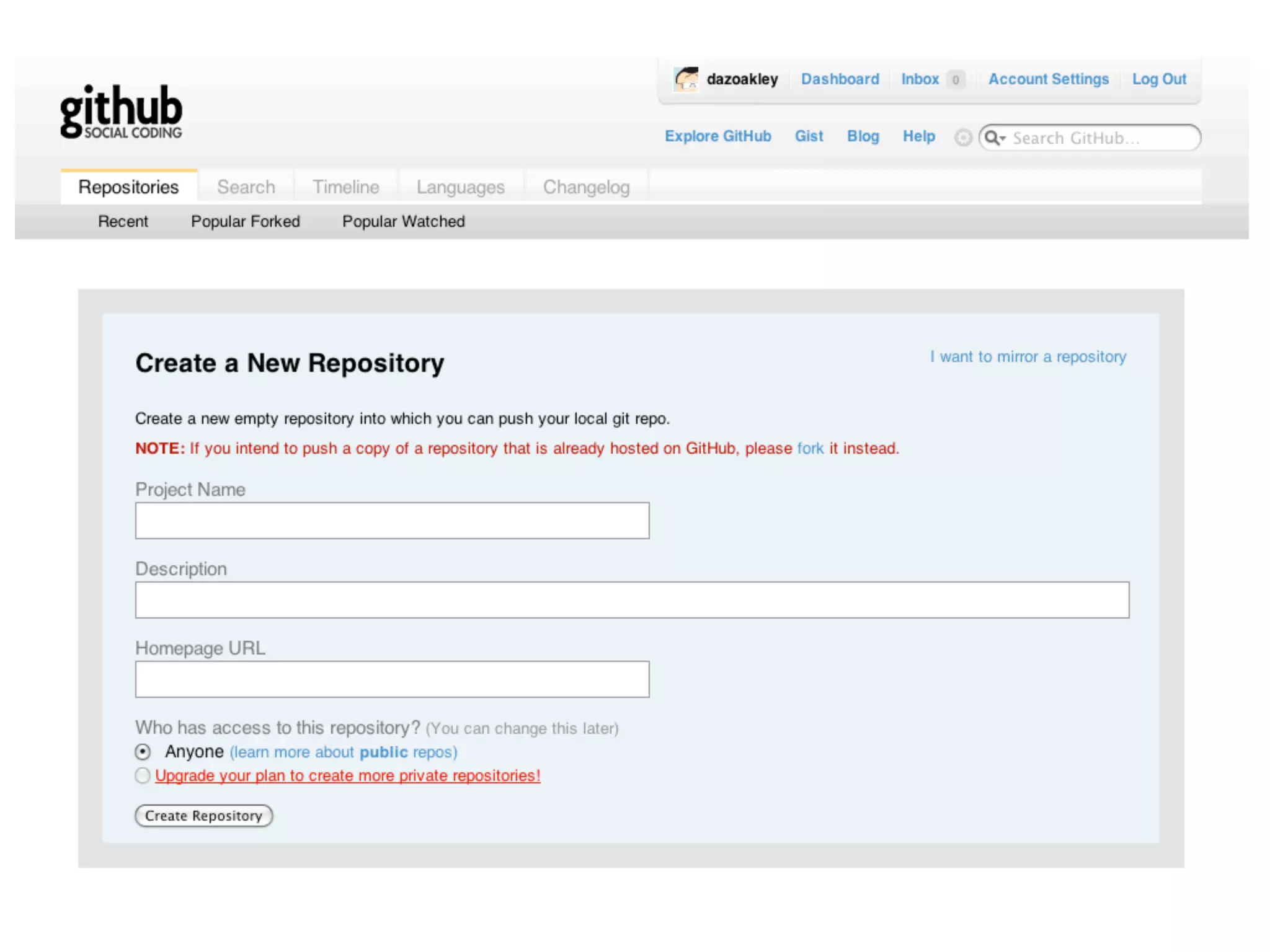
Task: Click the dazoakley user avatar
Action: 686,79
